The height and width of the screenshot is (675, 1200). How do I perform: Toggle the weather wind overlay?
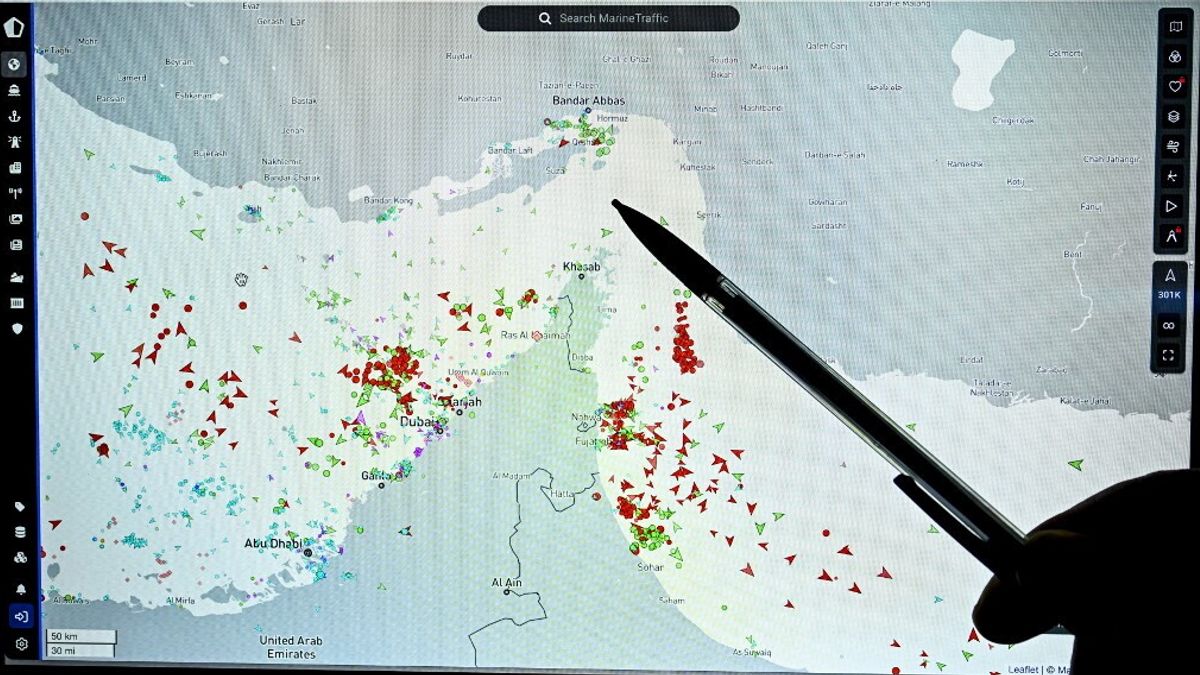1173,146
